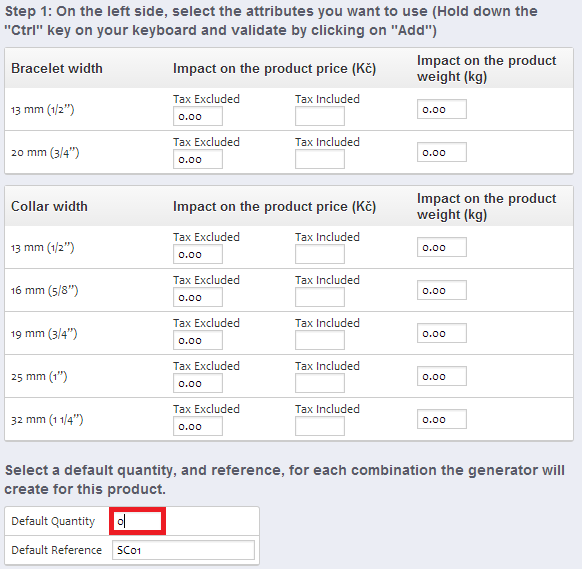The image size is (582, 569).
Task: Click weight impact field for Collar width 19 mm
Action: pos(442,334)
